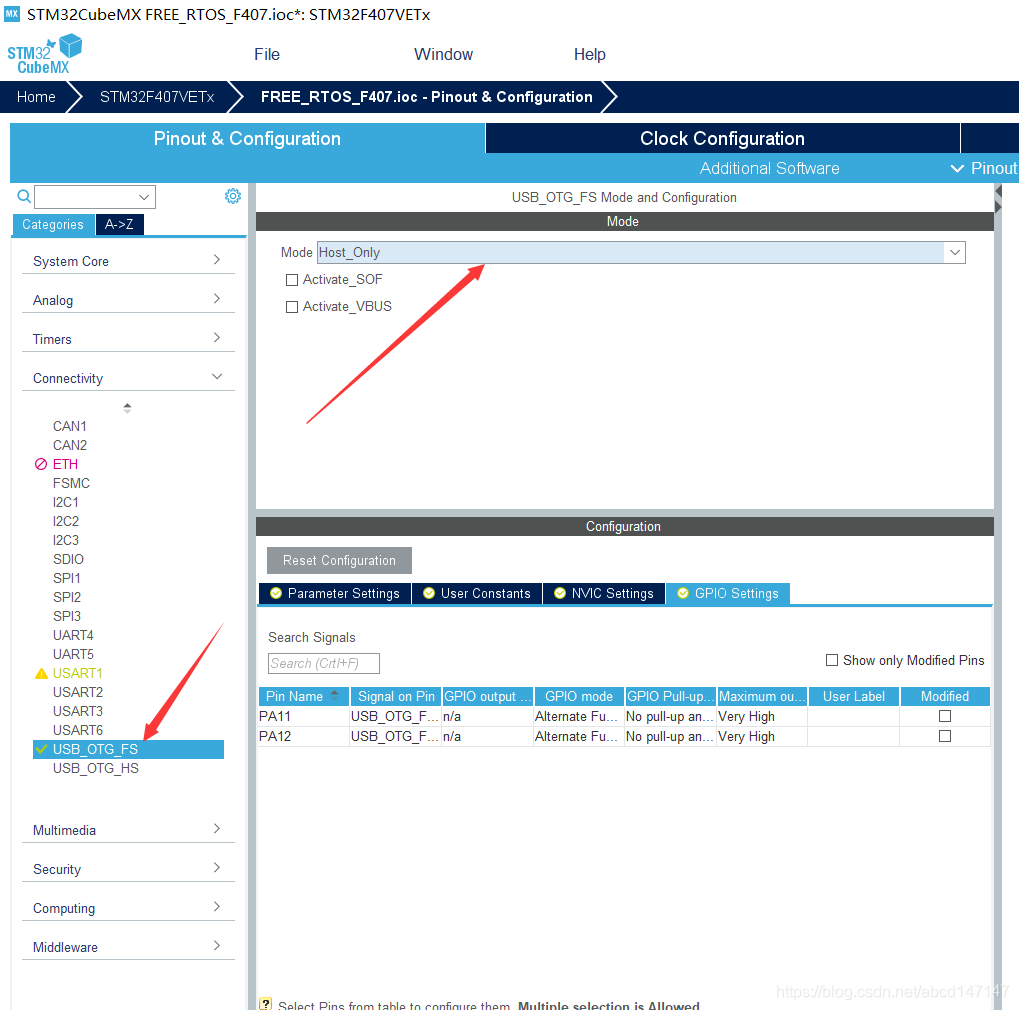The image size is (1019, 1010).
Task: Open the sidebar search dropdown arrow
Action: (x=144, y=197)
